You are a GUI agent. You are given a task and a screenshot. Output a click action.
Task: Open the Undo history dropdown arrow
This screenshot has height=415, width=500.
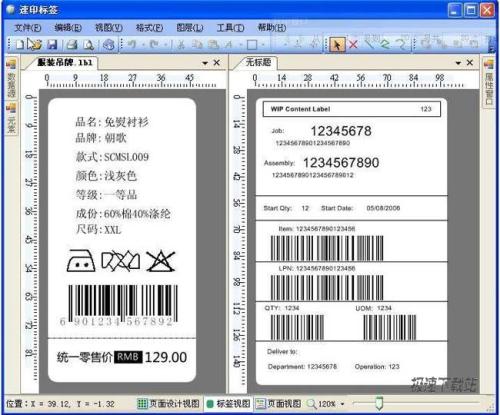(x=143, y=44)
